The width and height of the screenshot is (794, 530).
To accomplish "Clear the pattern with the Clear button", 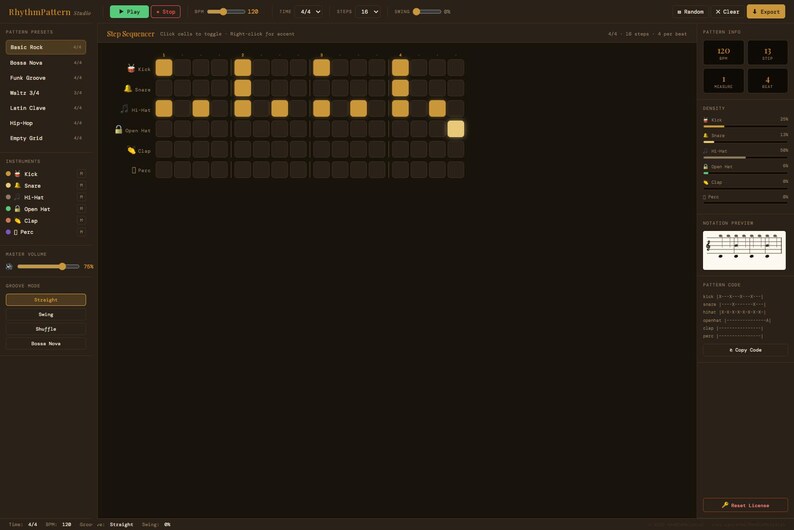I will pyautogui.click(x=727, y=12).
